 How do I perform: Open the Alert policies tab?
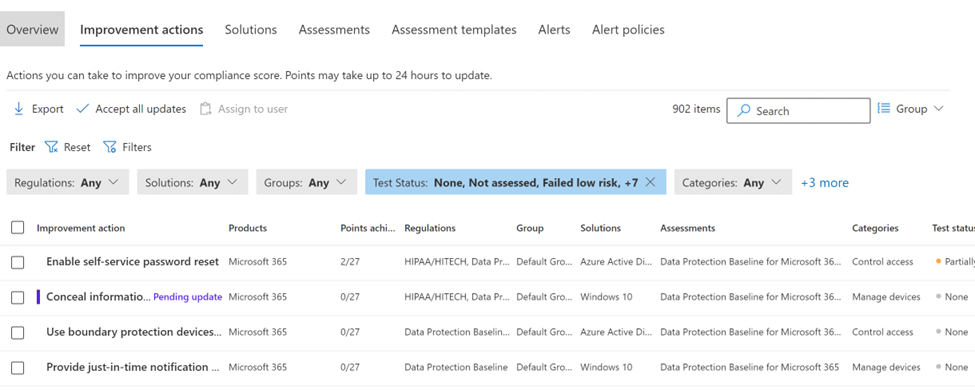pos(628,29)
